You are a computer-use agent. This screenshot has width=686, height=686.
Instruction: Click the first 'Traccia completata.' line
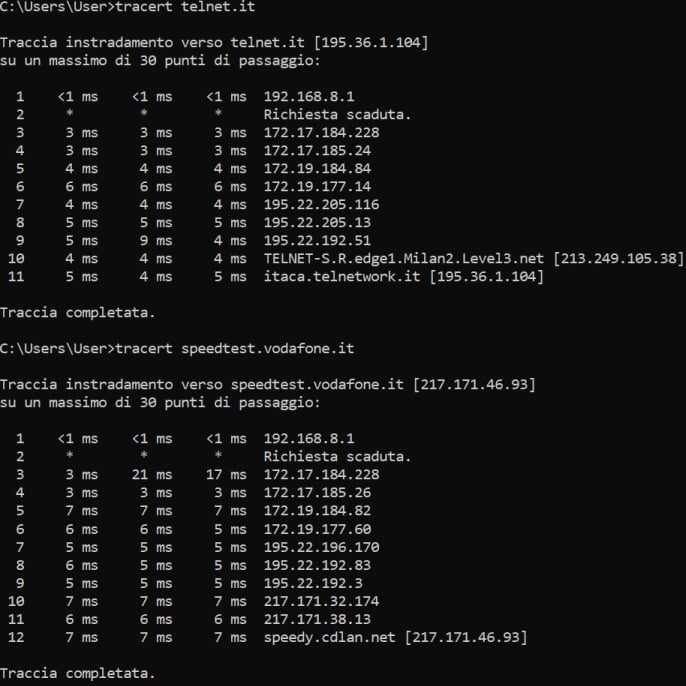[77, 312]
